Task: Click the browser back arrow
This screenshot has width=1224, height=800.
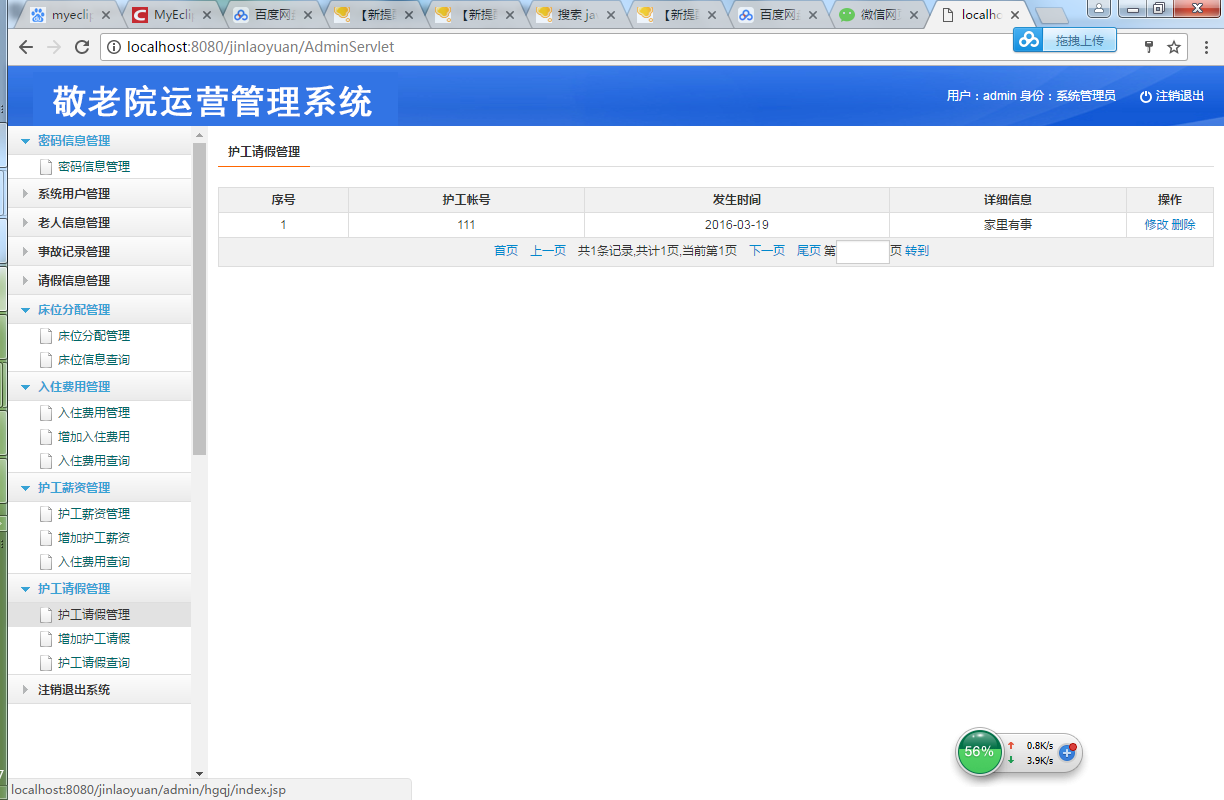Action: [25, 47]
